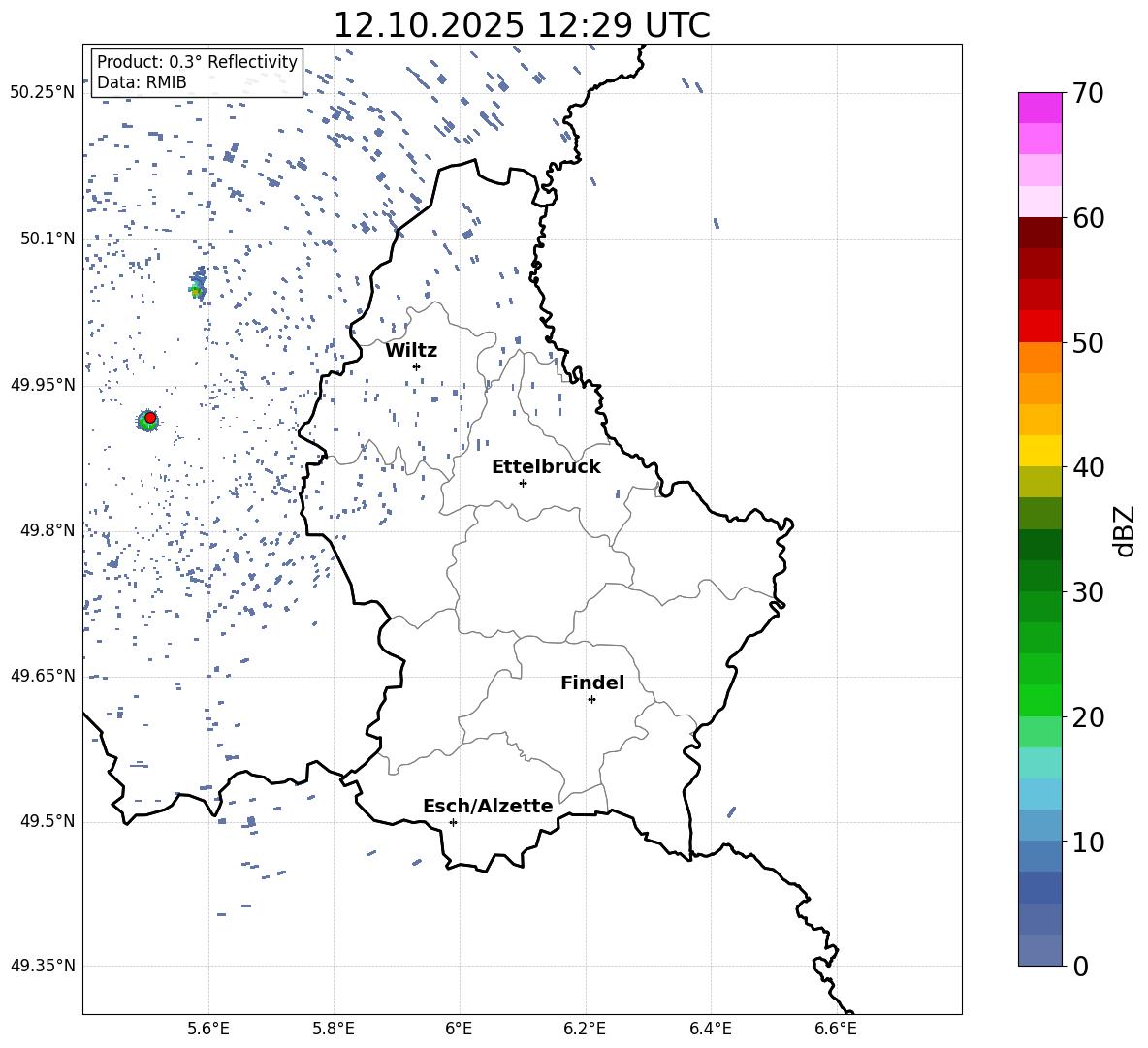Click the Findel station label
This screenshot has height=1048, width=1148.
point(592,683)
